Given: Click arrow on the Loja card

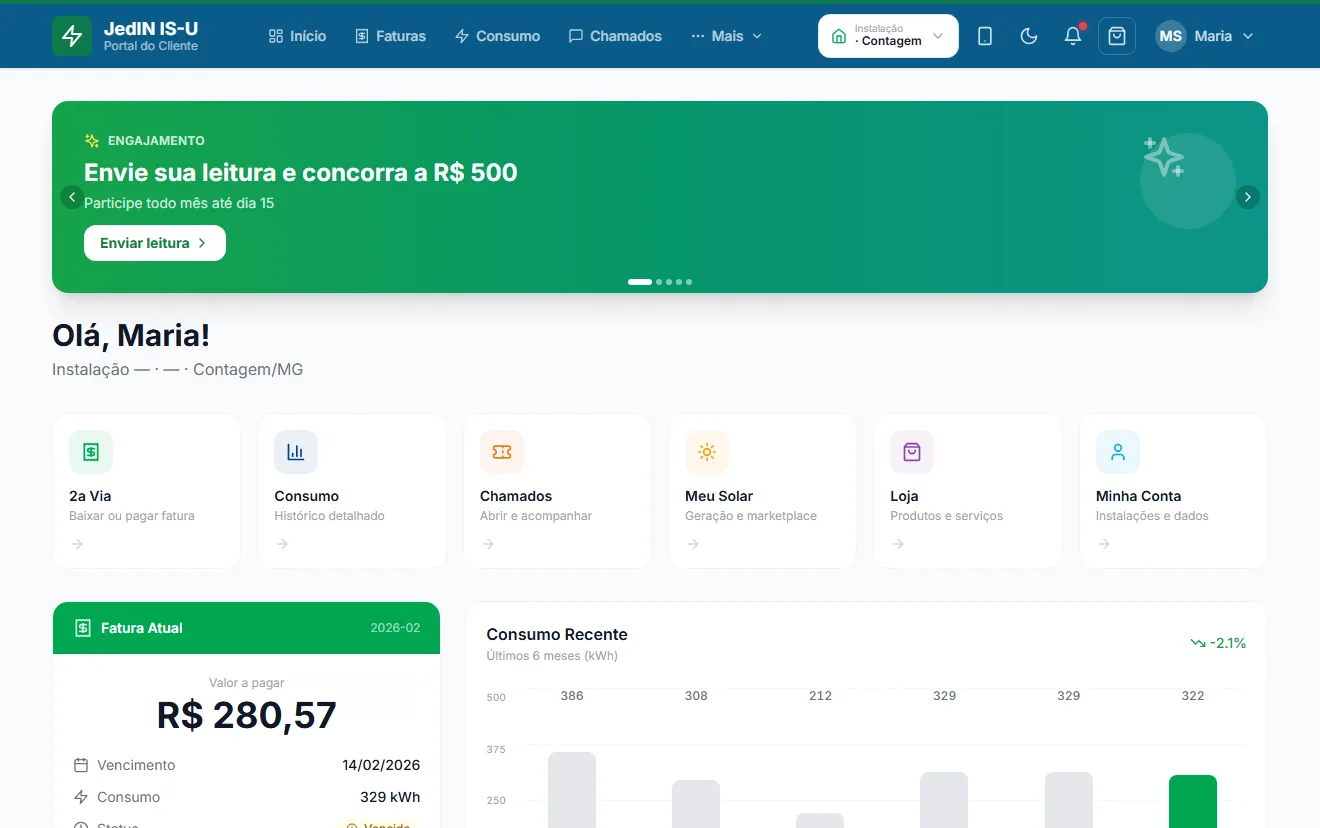Looking at the screenshot, I should tap(898, 544).
